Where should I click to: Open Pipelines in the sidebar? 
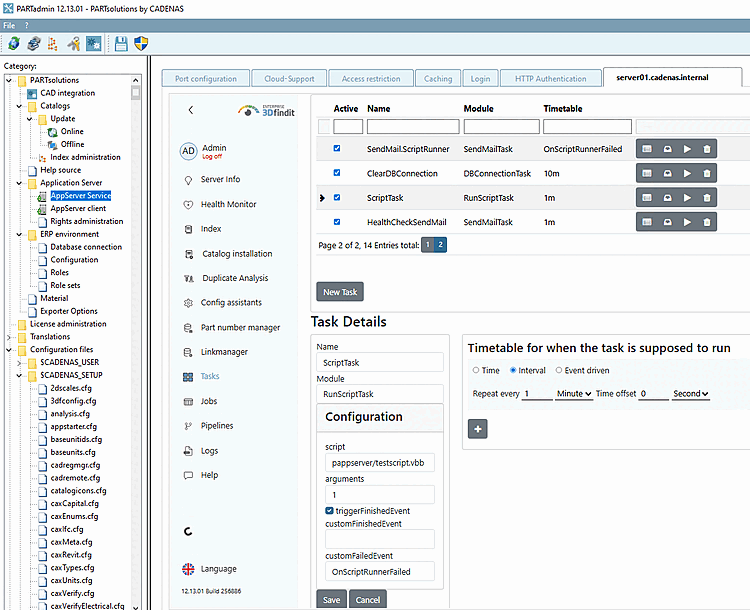click(217, 425)
